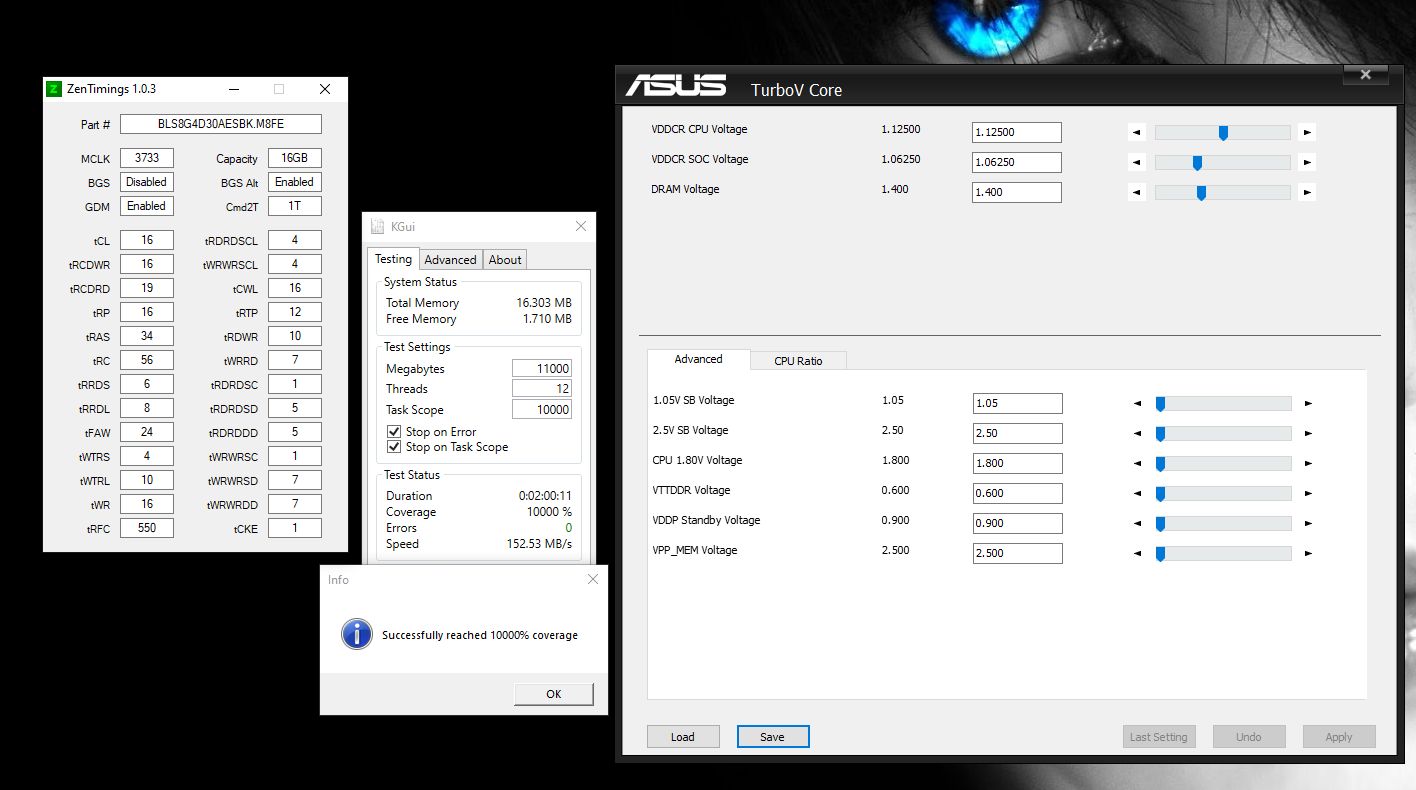Increase VDDCR CPU Voltage with right arrow
Image resolution: width=1416 pixels, height=790 pixels.
coord(1307,132)
